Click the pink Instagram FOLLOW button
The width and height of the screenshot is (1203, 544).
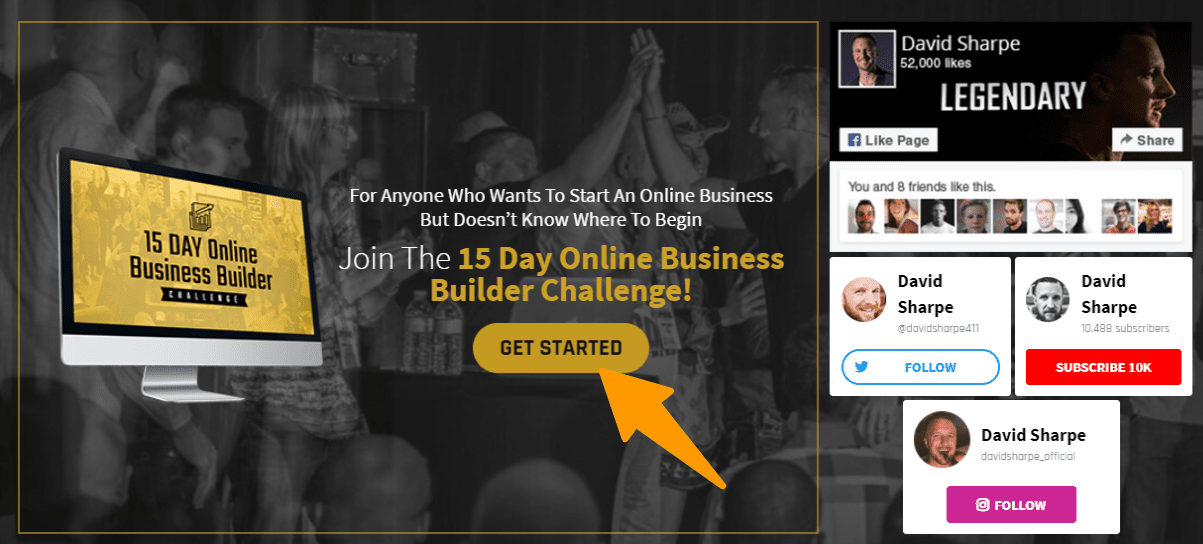1011,504
